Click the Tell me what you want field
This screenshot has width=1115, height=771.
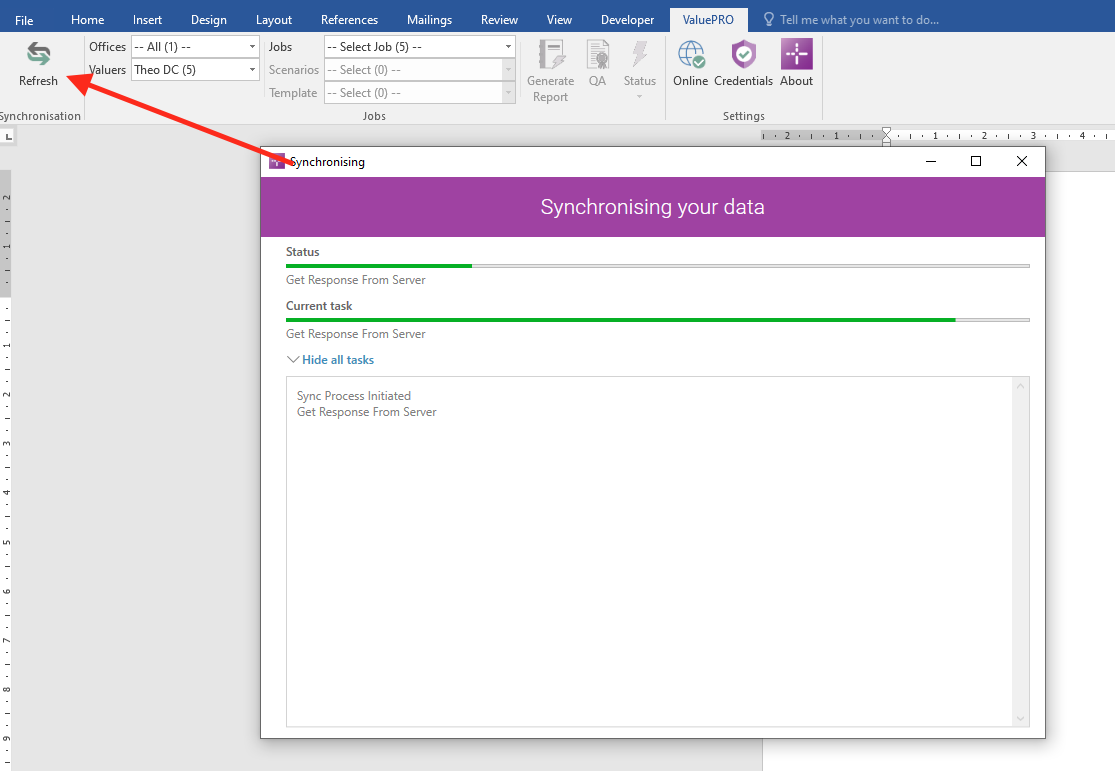pos(859,20)
